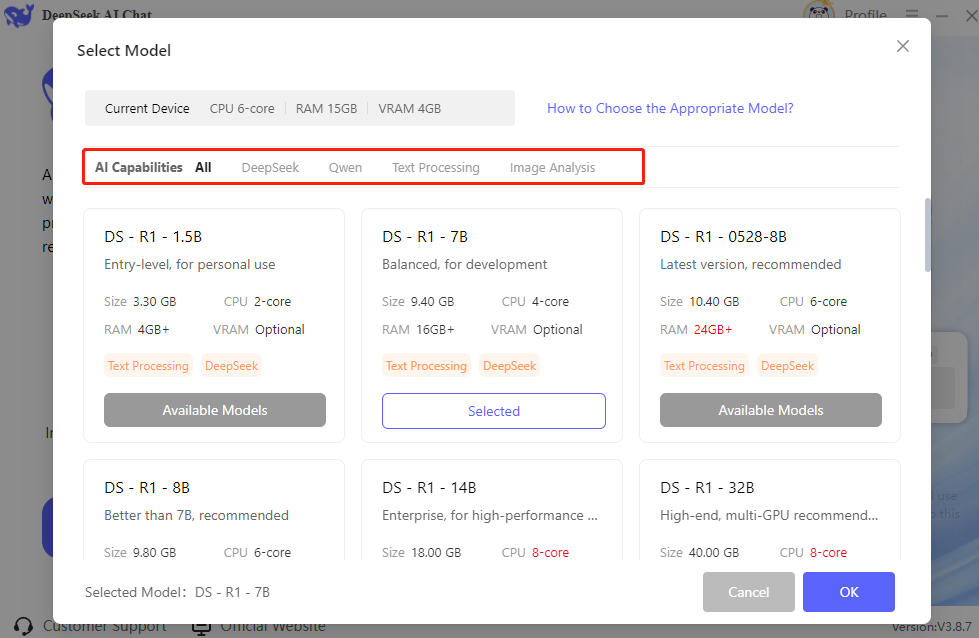This screenshot has width=979, height=638.
Task: Click the Profile label in title bar
Action: coord(865,14)
